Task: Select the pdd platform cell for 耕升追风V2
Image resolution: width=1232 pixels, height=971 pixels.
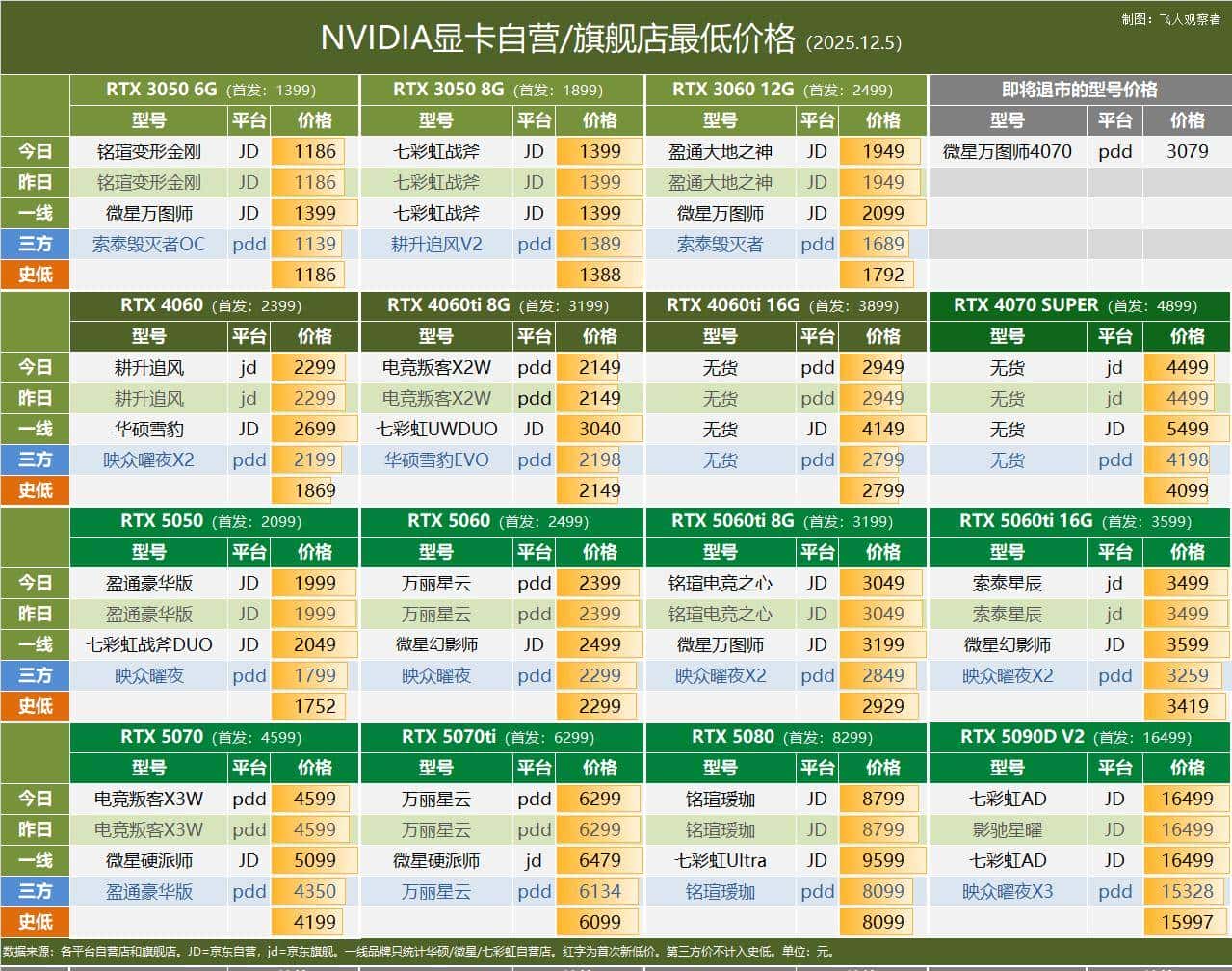Action: (534, 244)
